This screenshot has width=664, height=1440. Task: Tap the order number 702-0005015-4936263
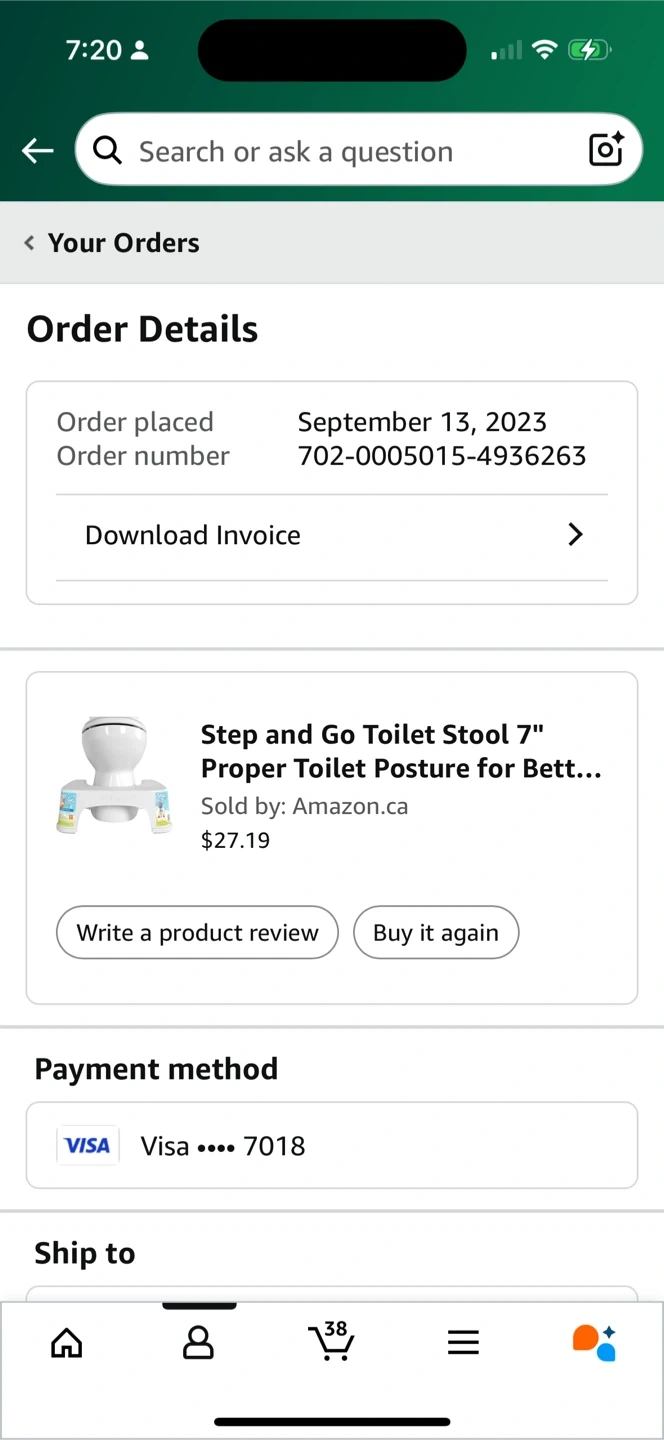[442, 456]
